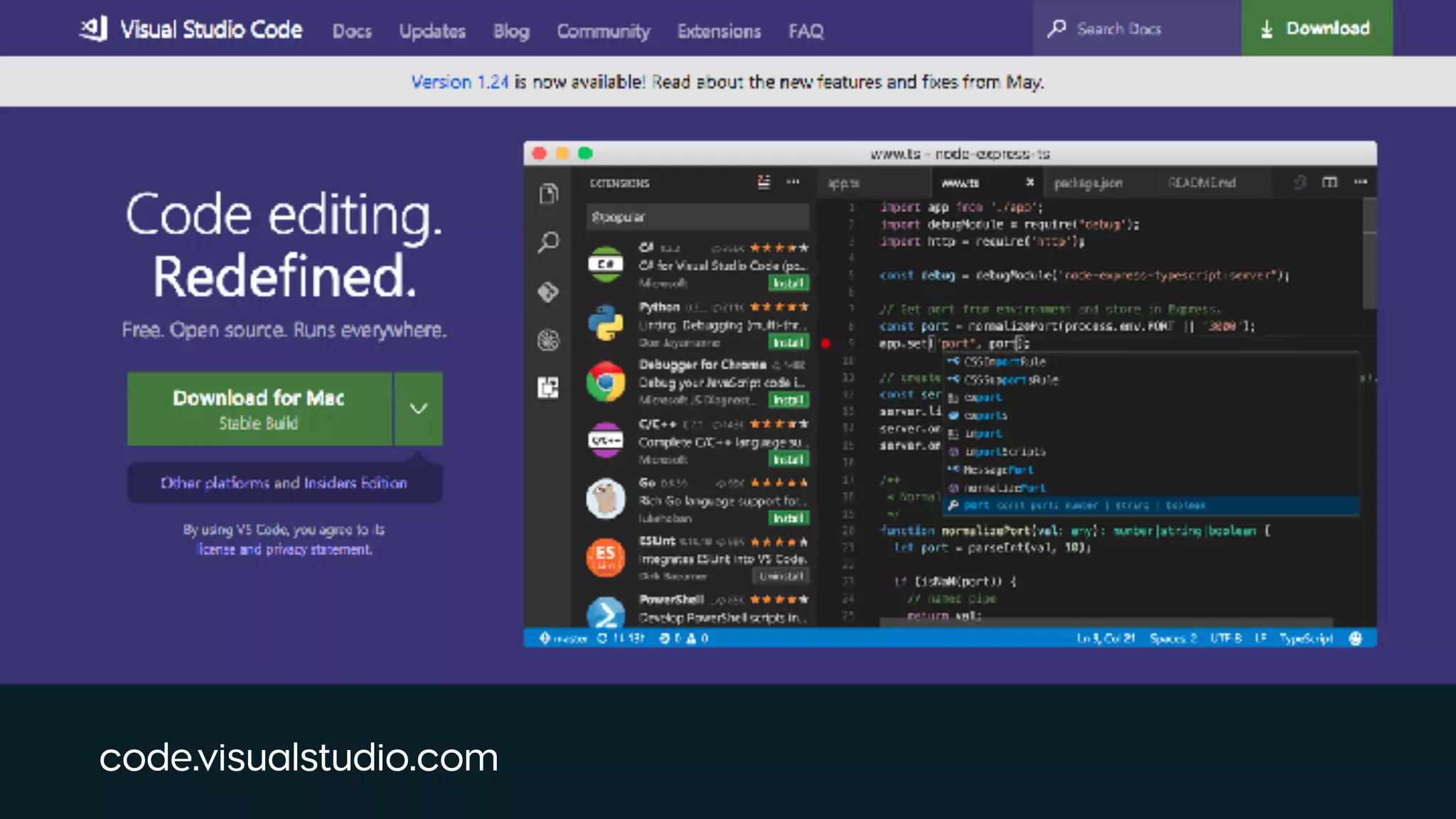Image resolution: width=1456 pixels, height=819 pixels.
Task: Click the green Download button in header
Action: 1317,28
